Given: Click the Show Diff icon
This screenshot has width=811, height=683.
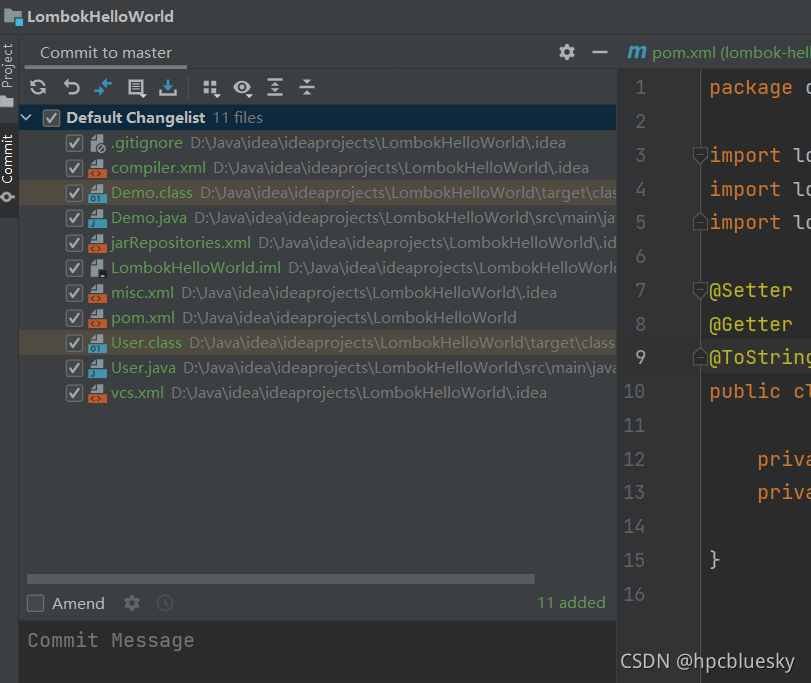Looking at the screenshot, I should (103, 87).
